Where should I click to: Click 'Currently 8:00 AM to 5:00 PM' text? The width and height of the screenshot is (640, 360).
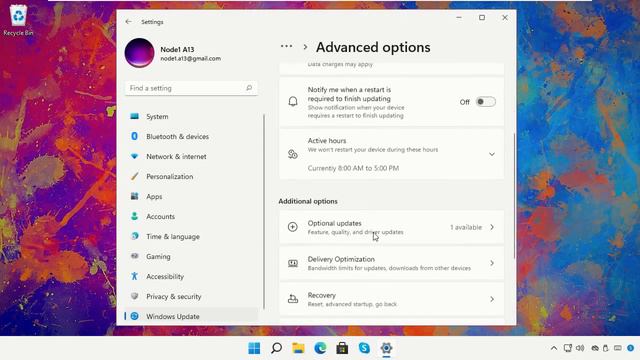(x=353, y=168)
